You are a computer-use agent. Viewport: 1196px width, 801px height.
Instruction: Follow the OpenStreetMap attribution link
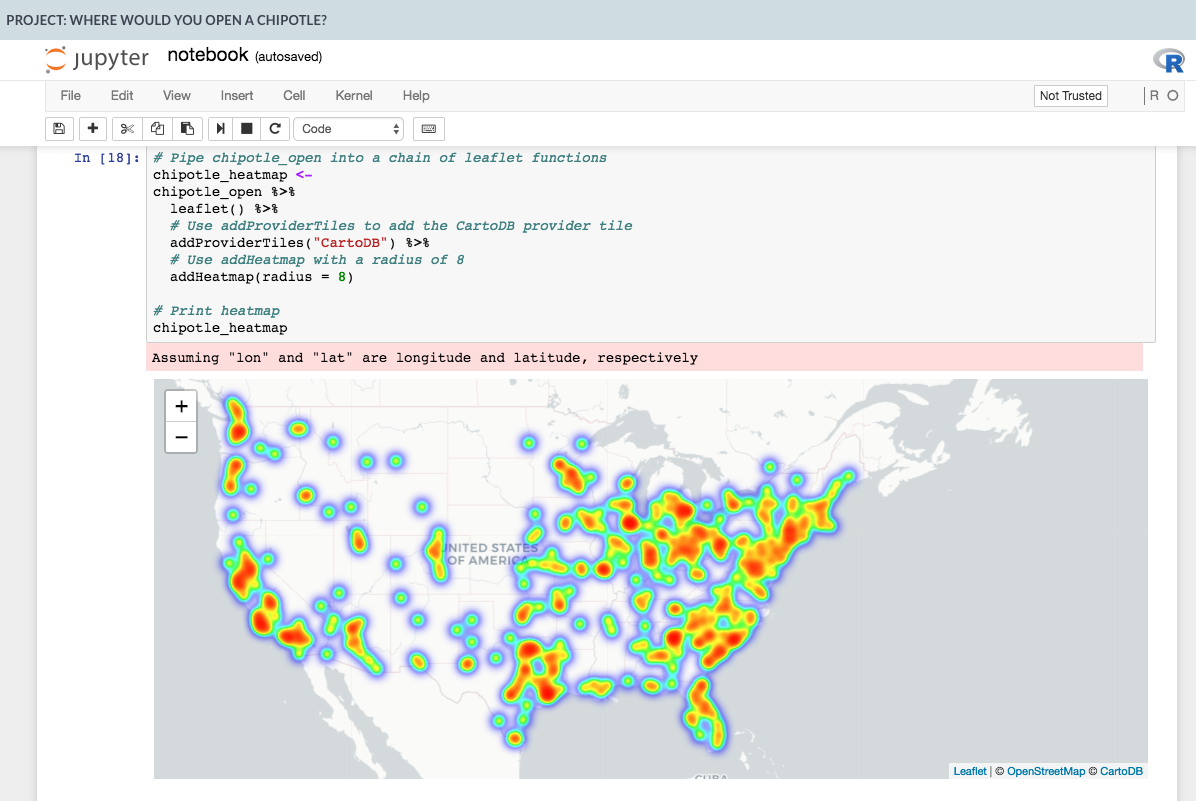1046,771
